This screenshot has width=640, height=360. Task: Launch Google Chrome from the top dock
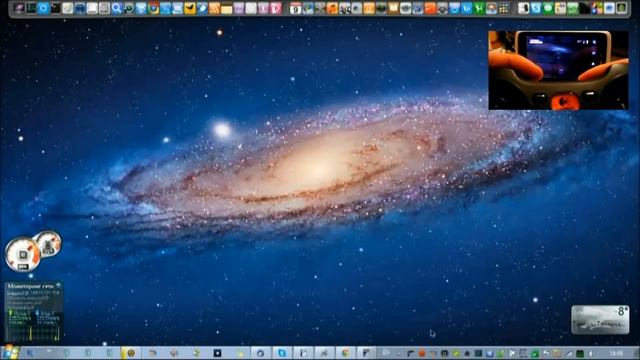[153, 8]
